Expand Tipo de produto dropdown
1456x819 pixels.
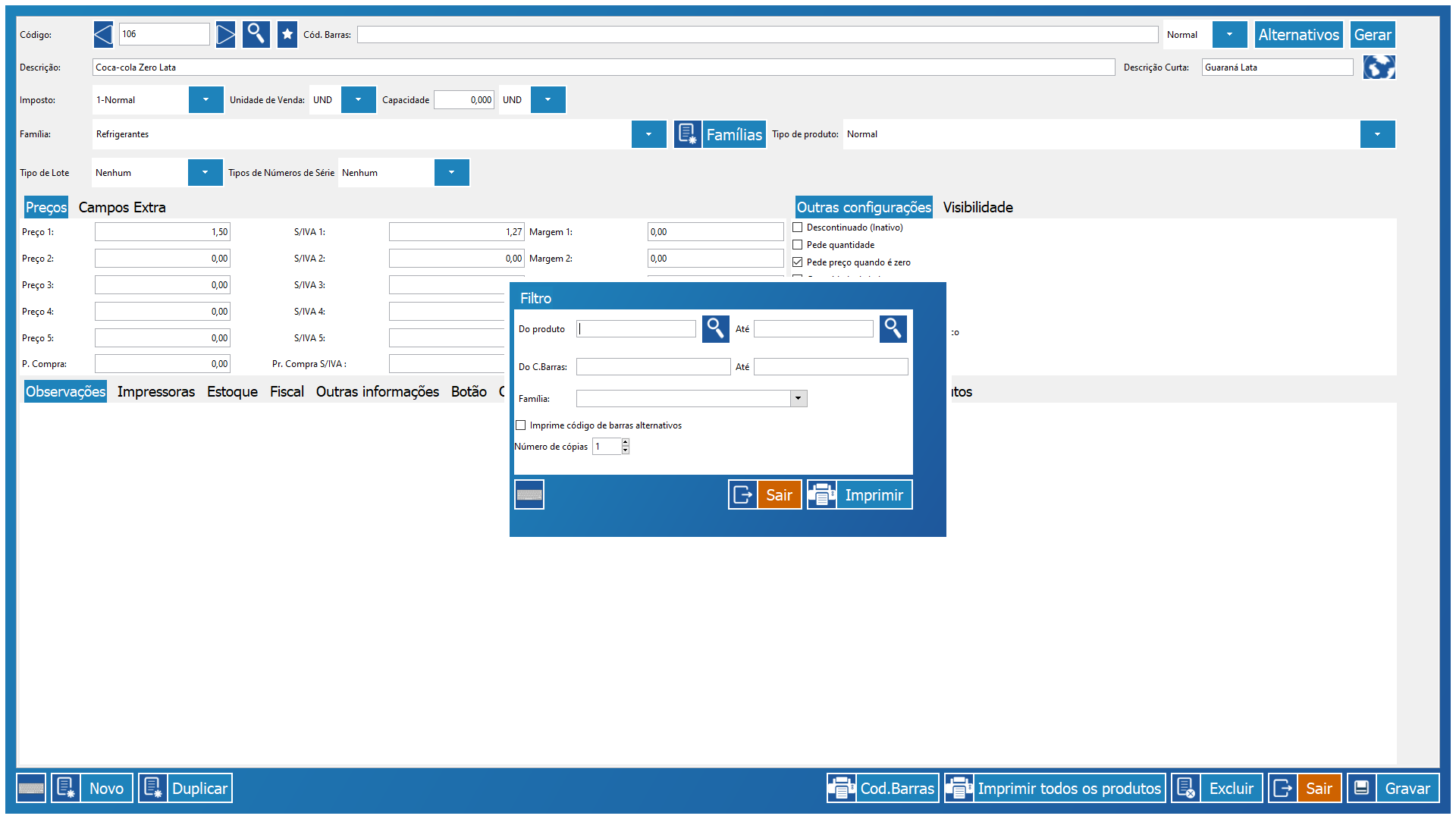1377,134
